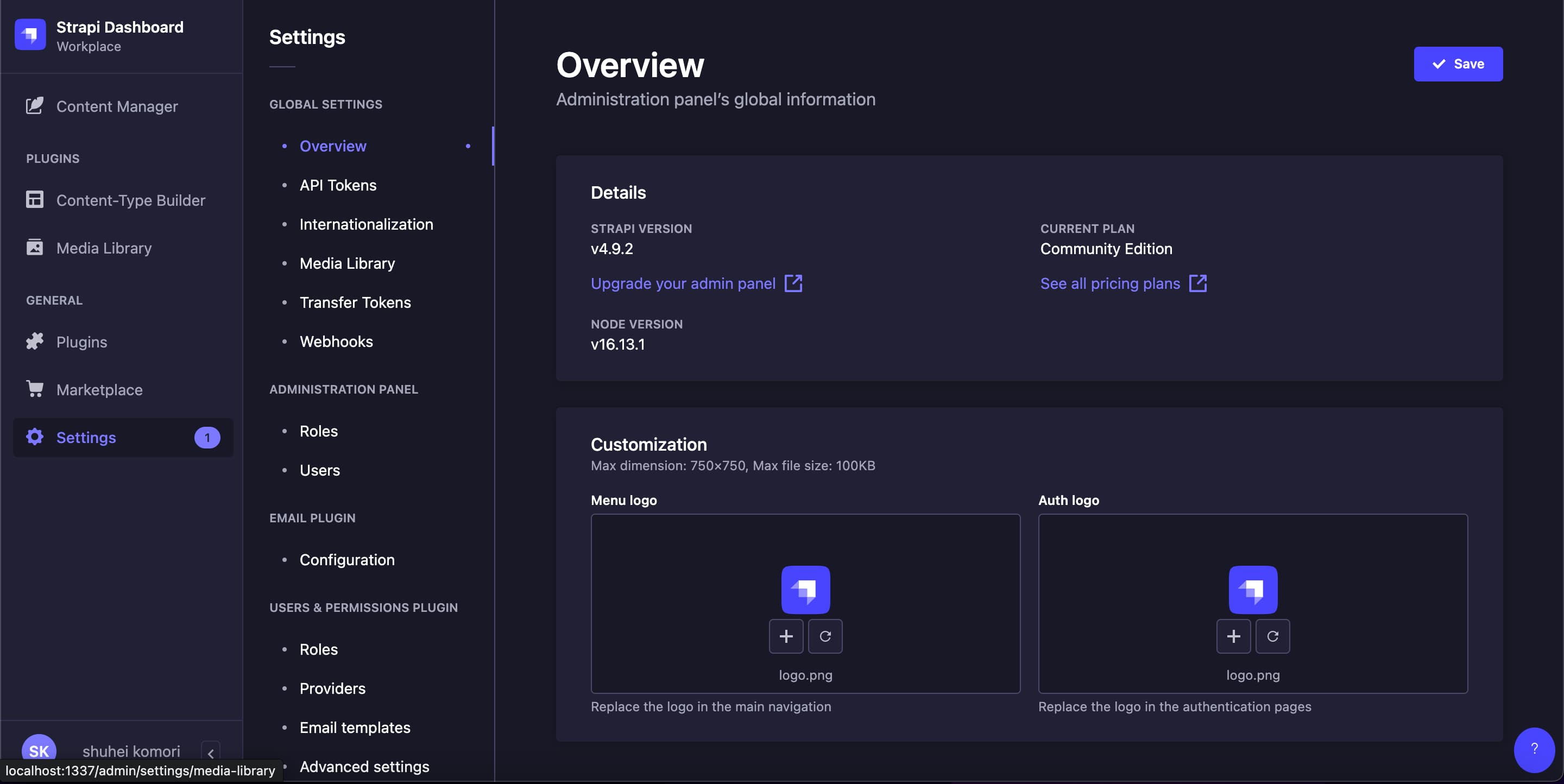Viewport: 1564px width, 784px height.
Task: Reset the Auth logo with the refresh icon
Action: coord(1272,636)
